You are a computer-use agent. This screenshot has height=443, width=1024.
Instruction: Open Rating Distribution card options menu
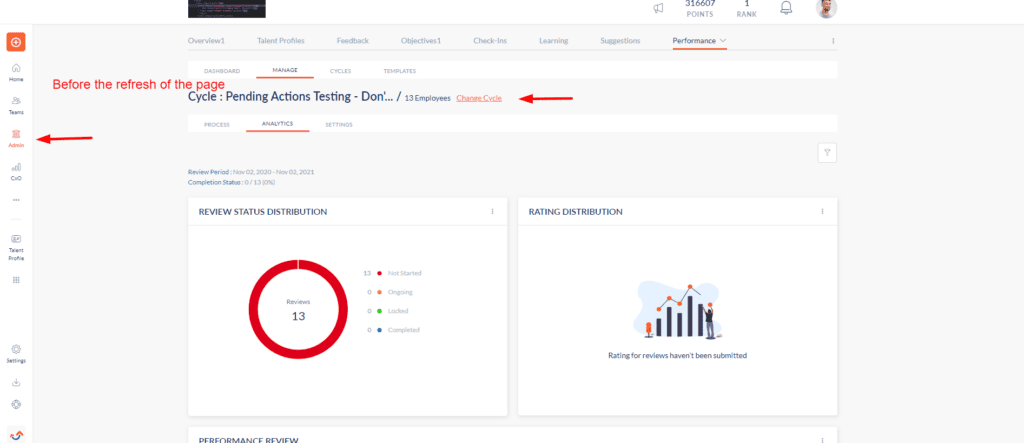click(x=822, y=212)
